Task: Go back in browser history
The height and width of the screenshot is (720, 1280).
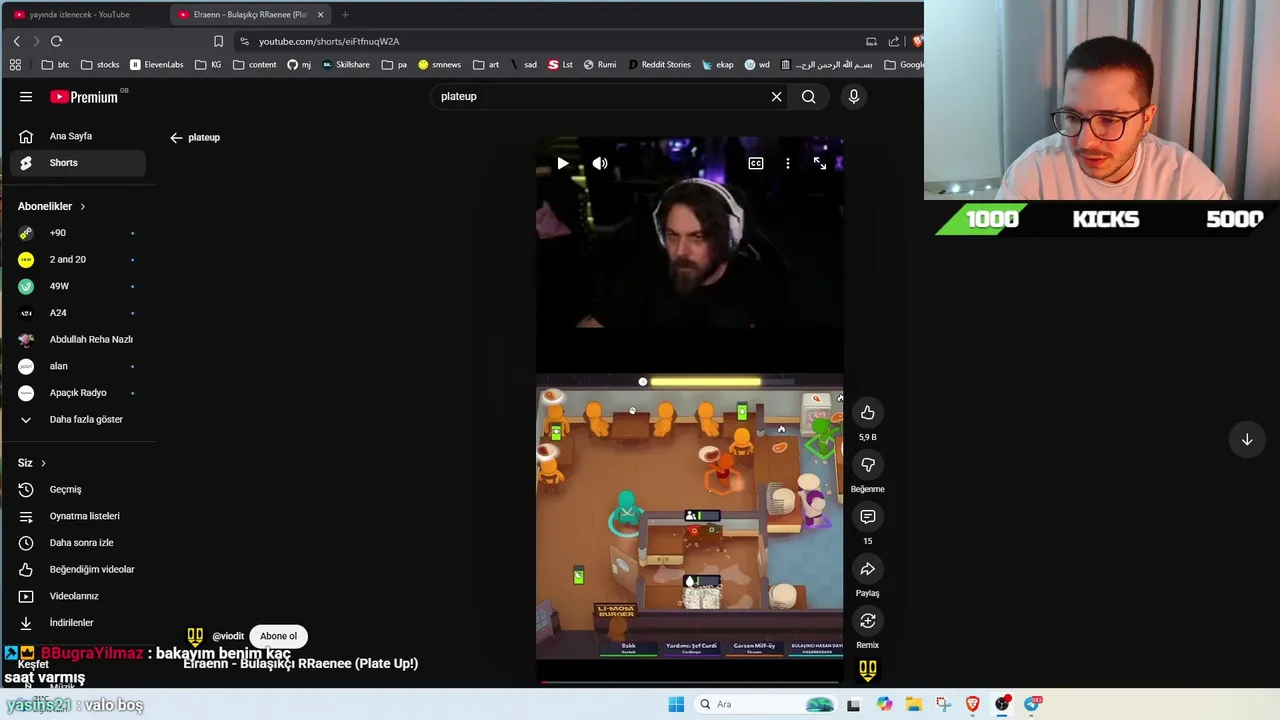Action: 16,41
